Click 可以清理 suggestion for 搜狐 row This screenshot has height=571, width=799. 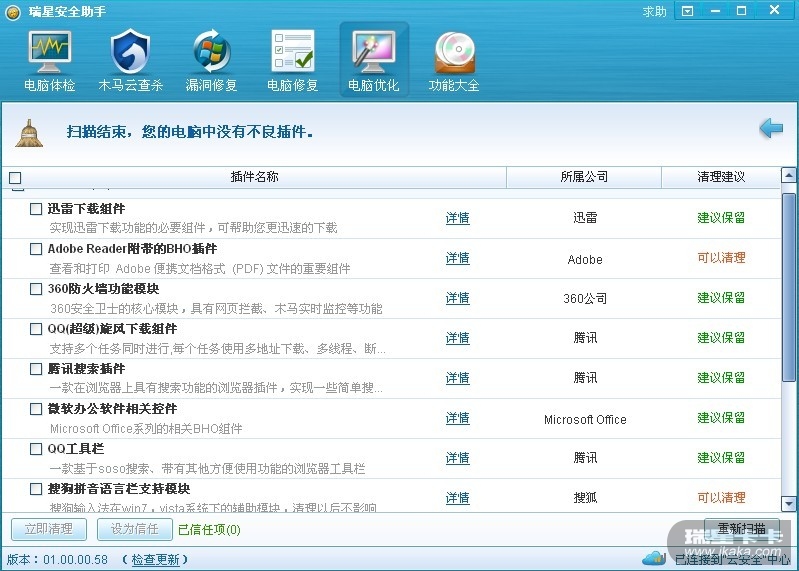[x=721, y=498]
